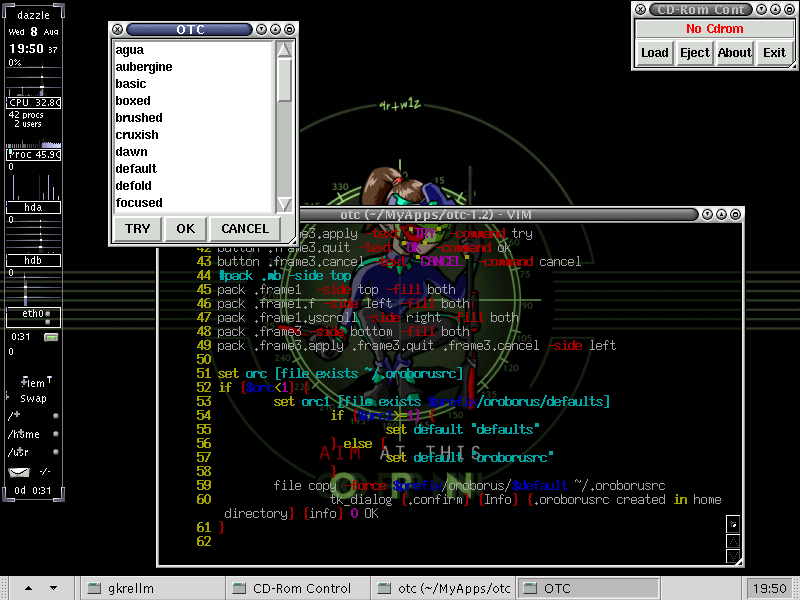Select OTC entry in the taskbar
Viewport: 800px width, 600px height.
(588, 589)
